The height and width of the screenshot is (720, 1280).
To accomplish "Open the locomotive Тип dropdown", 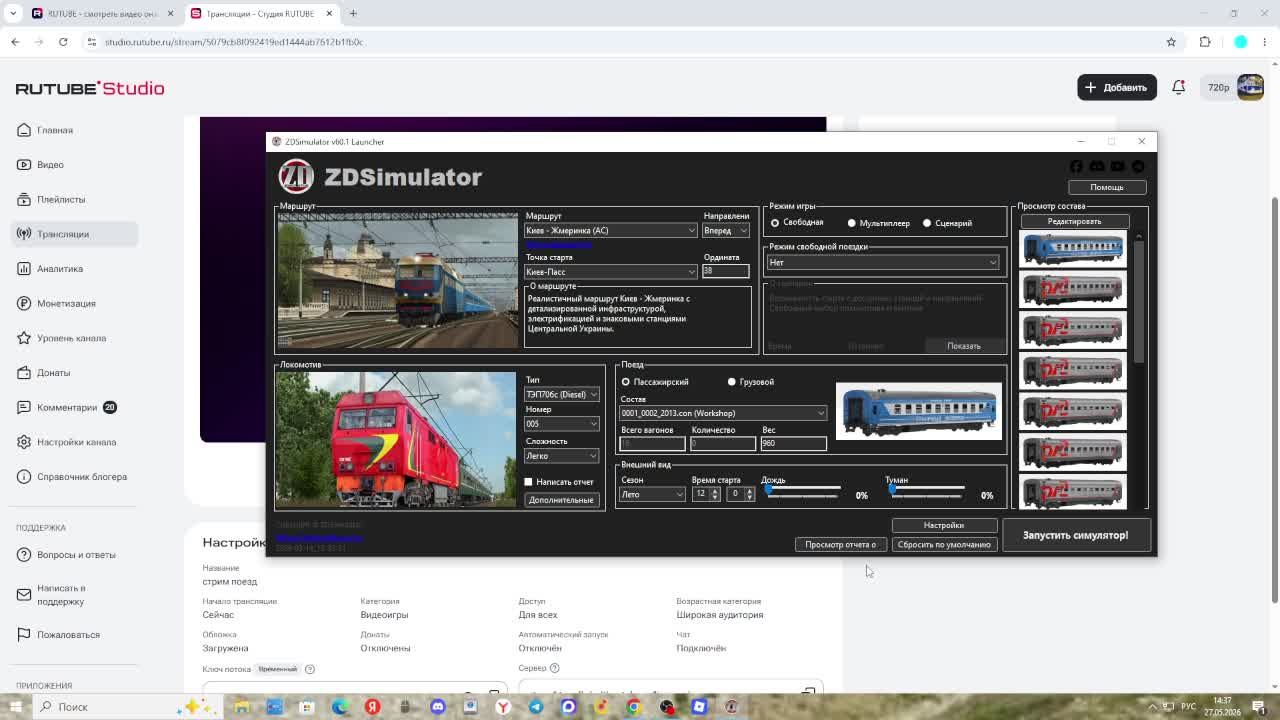I will pyautogui.click(x=562, y=395).
